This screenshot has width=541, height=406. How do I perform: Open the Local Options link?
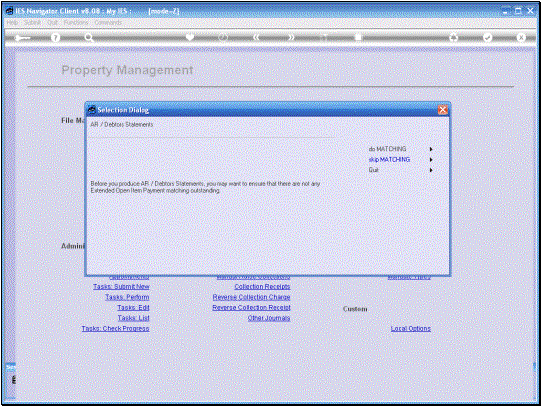411,328
